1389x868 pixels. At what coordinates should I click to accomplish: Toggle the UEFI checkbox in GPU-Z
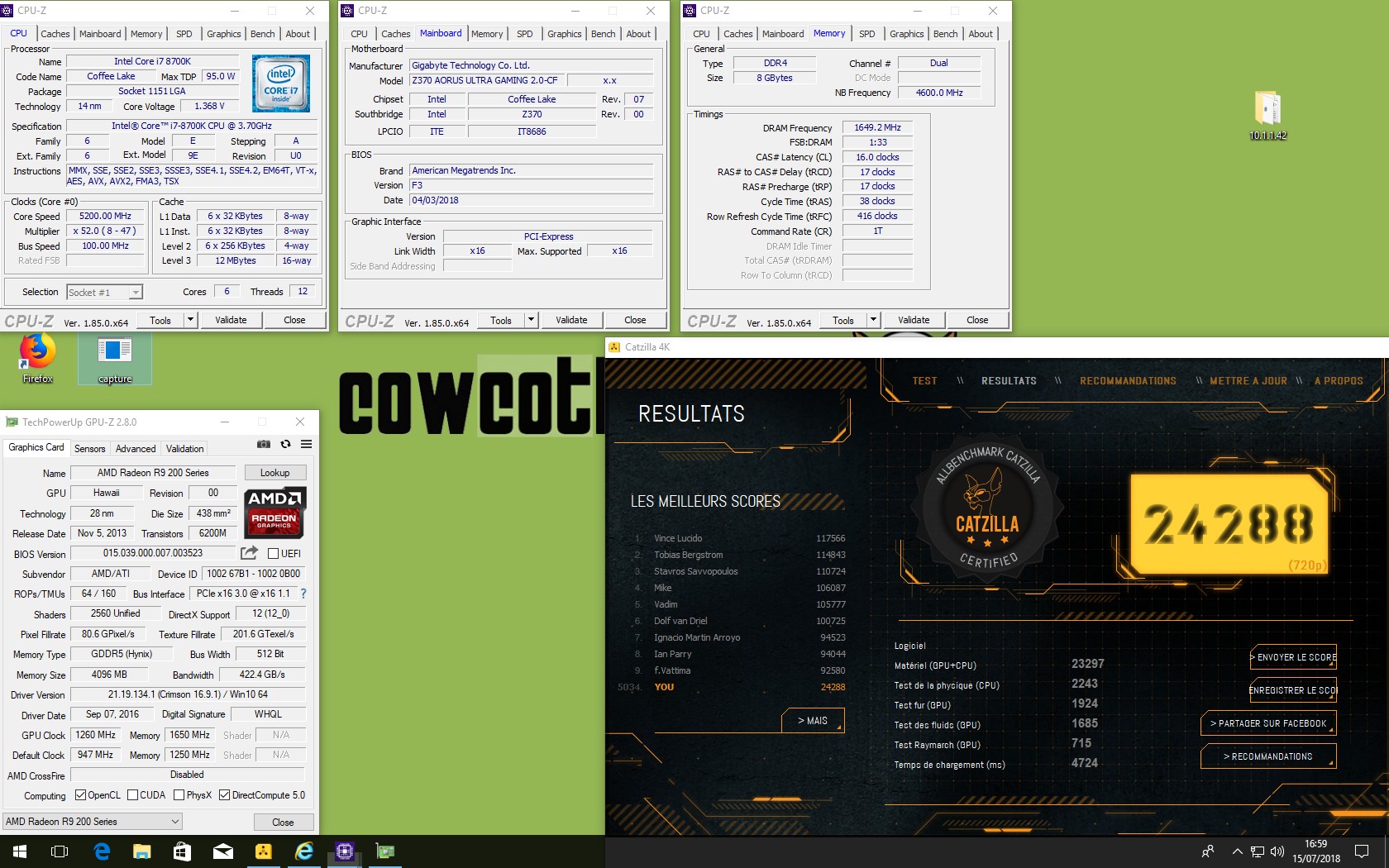point(274,553)
